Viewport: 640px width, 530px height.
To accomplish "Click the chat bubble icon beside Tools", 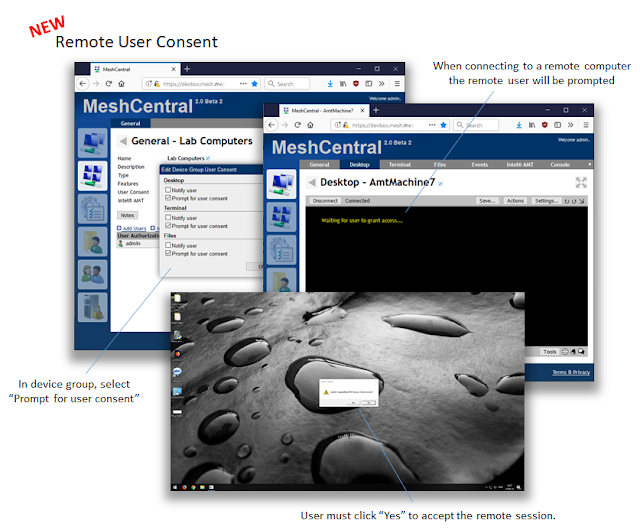I will tap(581, 352).
